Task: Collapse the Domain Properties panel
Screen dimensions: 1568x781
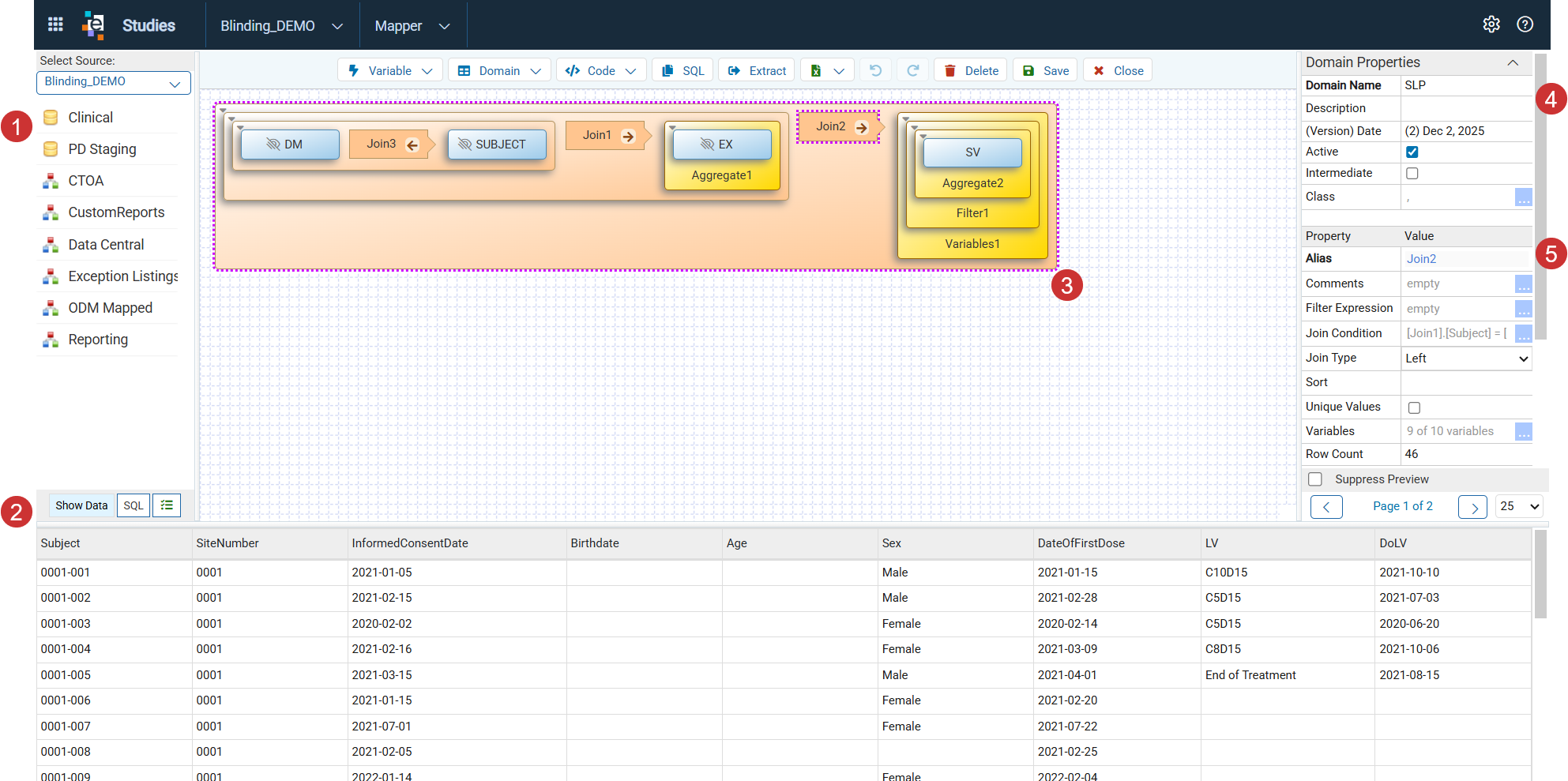Action: (1513, 62)
